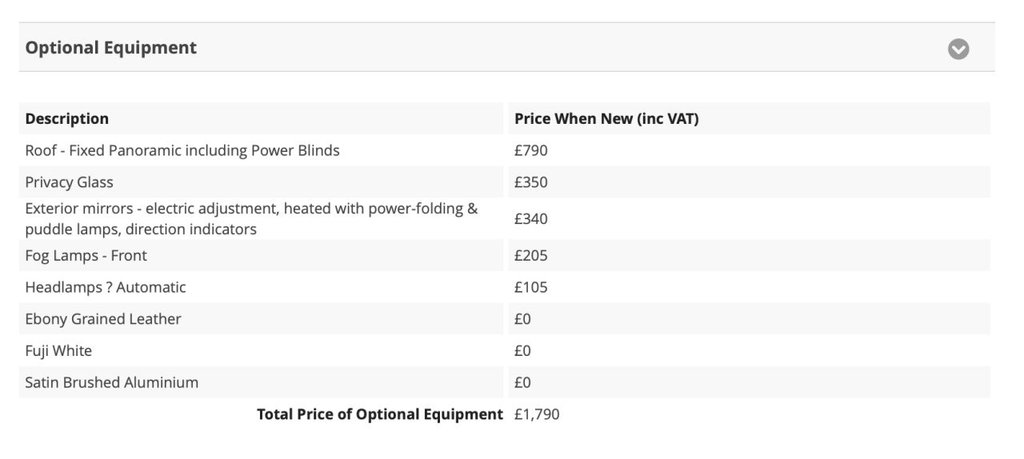This screenshot has height=459, width=1024.
Task: Select the Privacy Glass row
Action: coord(69,182)
